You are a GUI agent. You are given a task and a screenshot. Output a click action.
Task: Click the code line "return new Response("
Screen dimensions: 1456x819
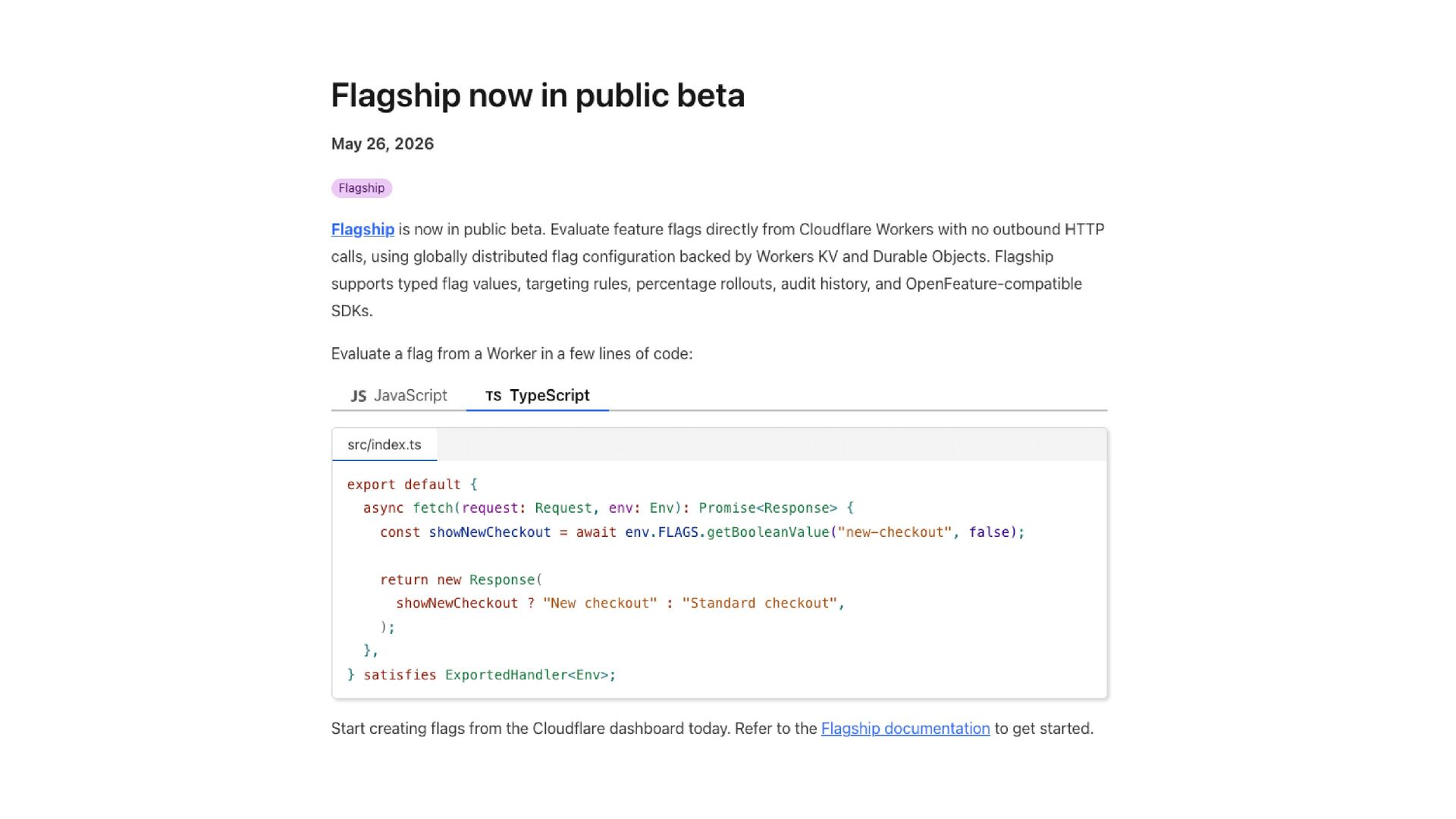click(x=461, y=580)
